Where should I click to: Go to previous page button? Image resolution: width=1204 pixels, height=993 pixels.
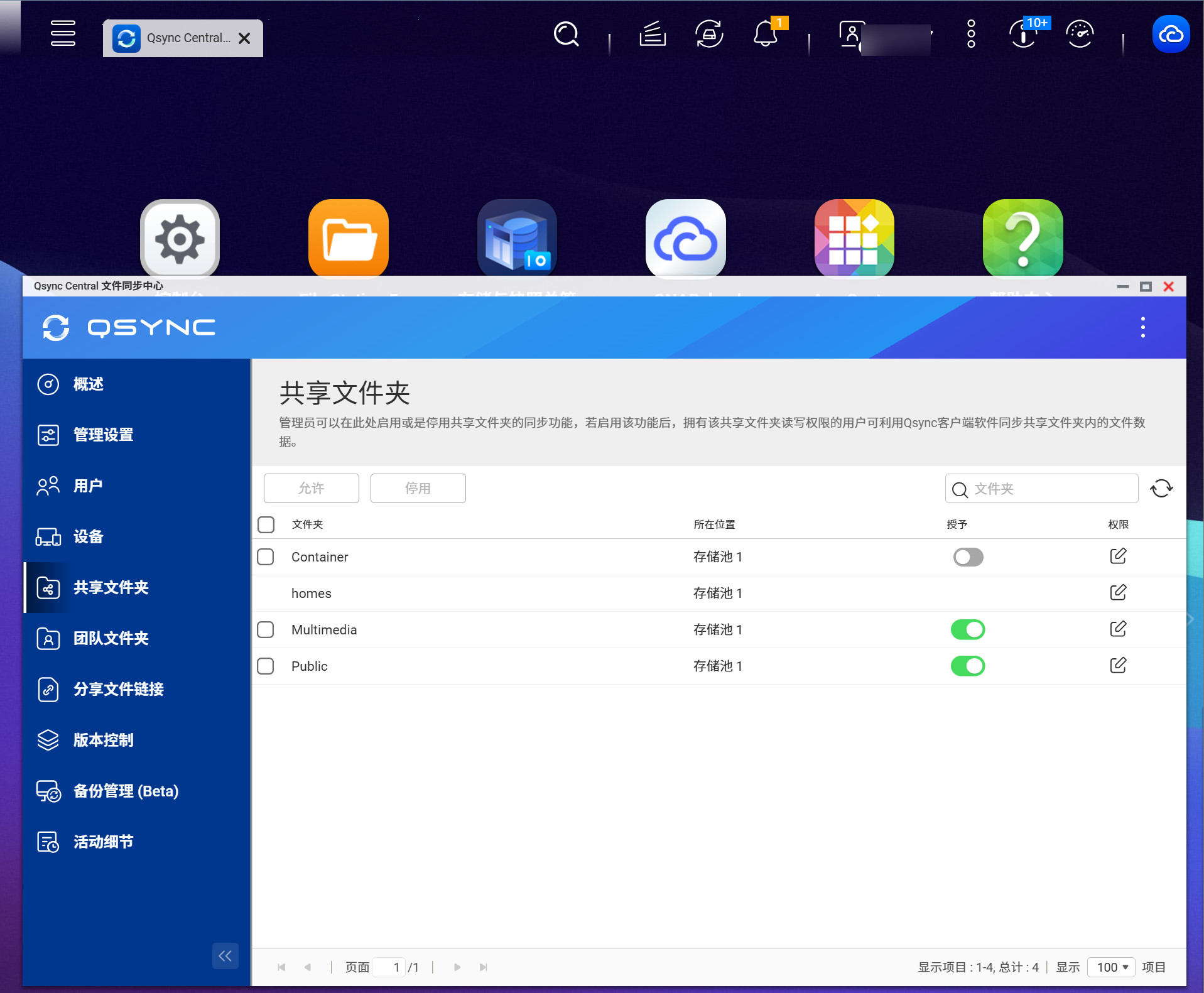tap(307, 967)
